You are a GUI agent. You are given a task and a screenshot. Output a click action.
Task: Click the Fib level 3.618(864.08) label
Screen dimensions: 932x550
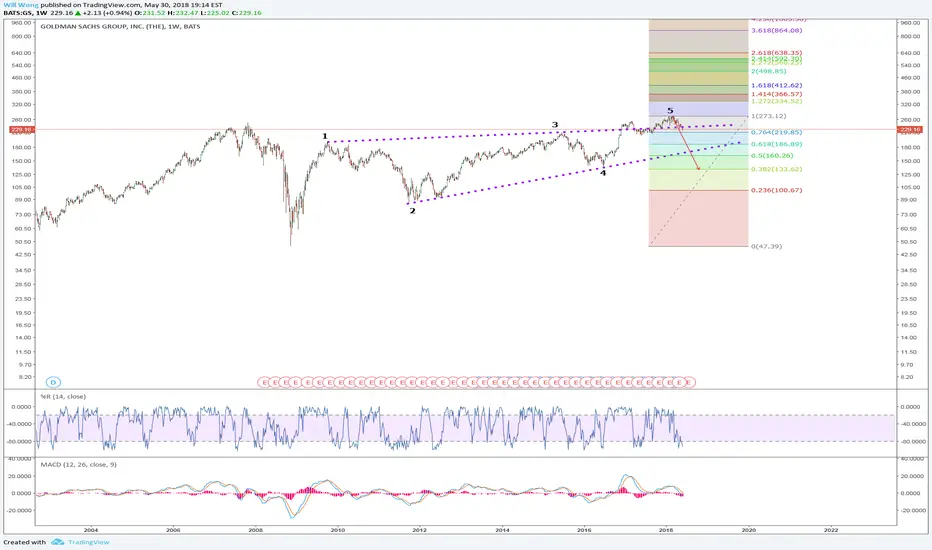click(x=776, y=30)
